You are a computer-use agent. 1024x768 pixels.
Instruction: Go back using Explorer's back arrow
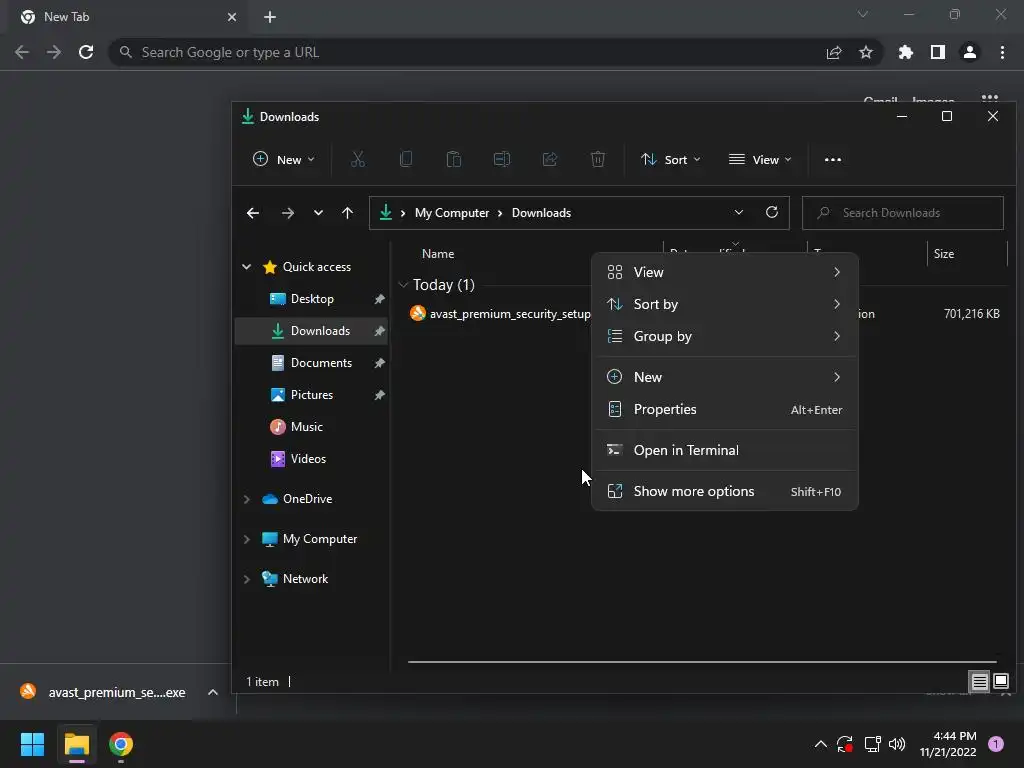click(x=253, y=213)
